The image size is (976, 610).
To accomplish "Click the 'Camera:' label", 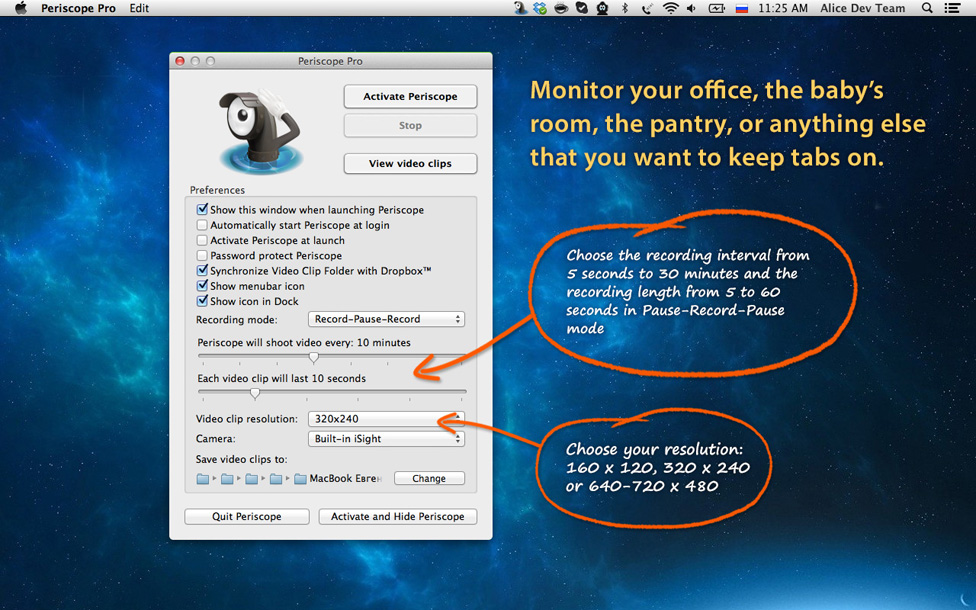I will 215,439.
